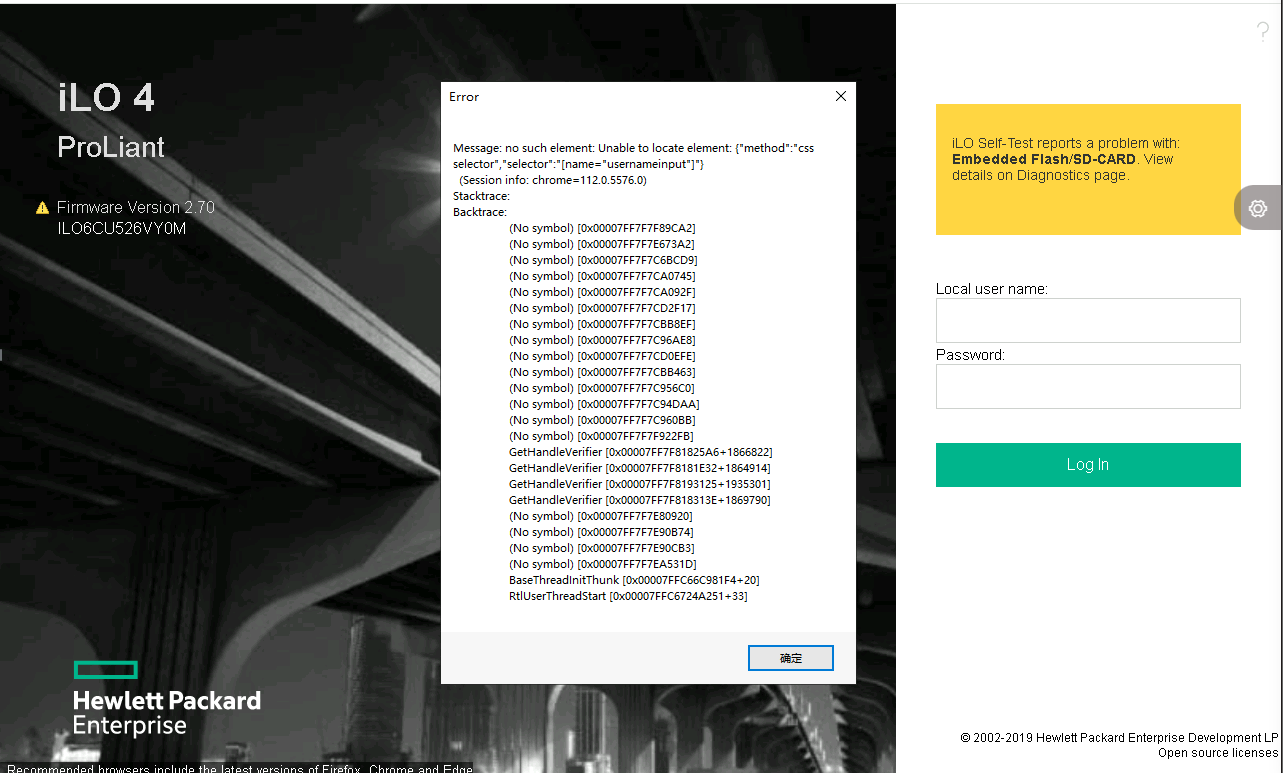Click the Hewlett Packard Enterprise logo
The image size is (1283, 773).
click(166, 712)
